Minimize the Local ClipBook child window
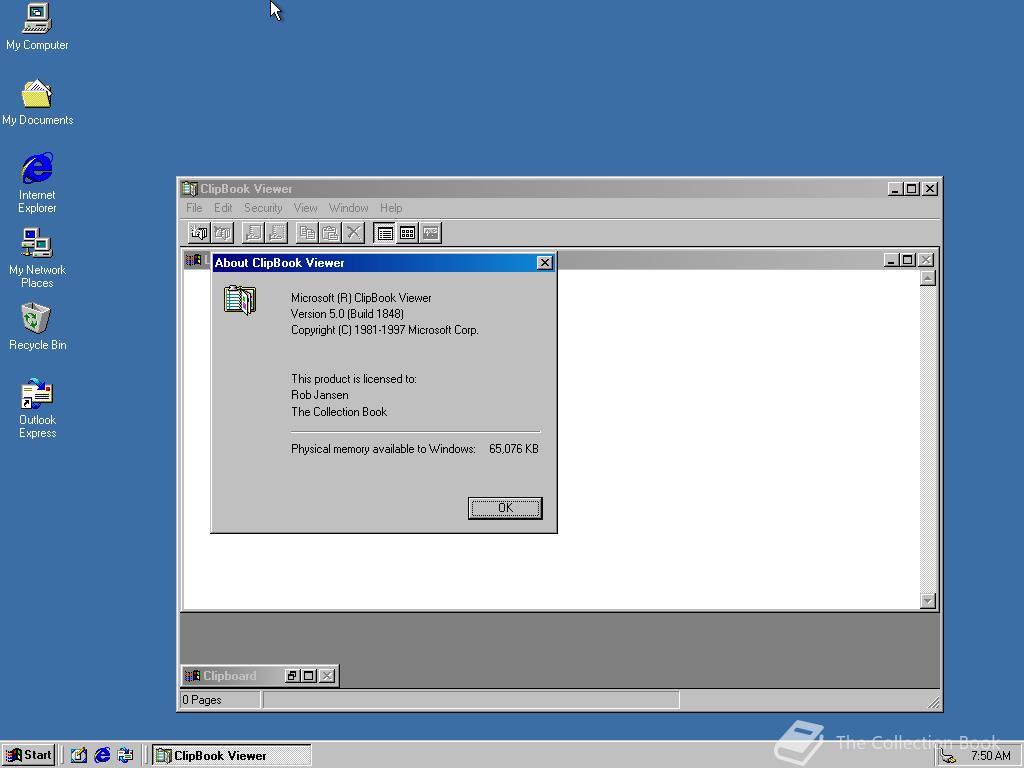1024x768 pixels. [x=891, y=259]
